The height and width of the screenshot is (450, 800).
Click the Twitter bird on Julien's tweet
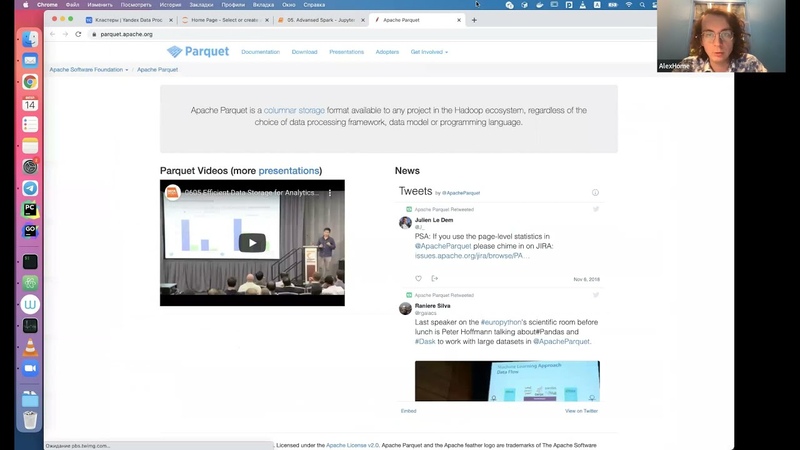(595, 209)
